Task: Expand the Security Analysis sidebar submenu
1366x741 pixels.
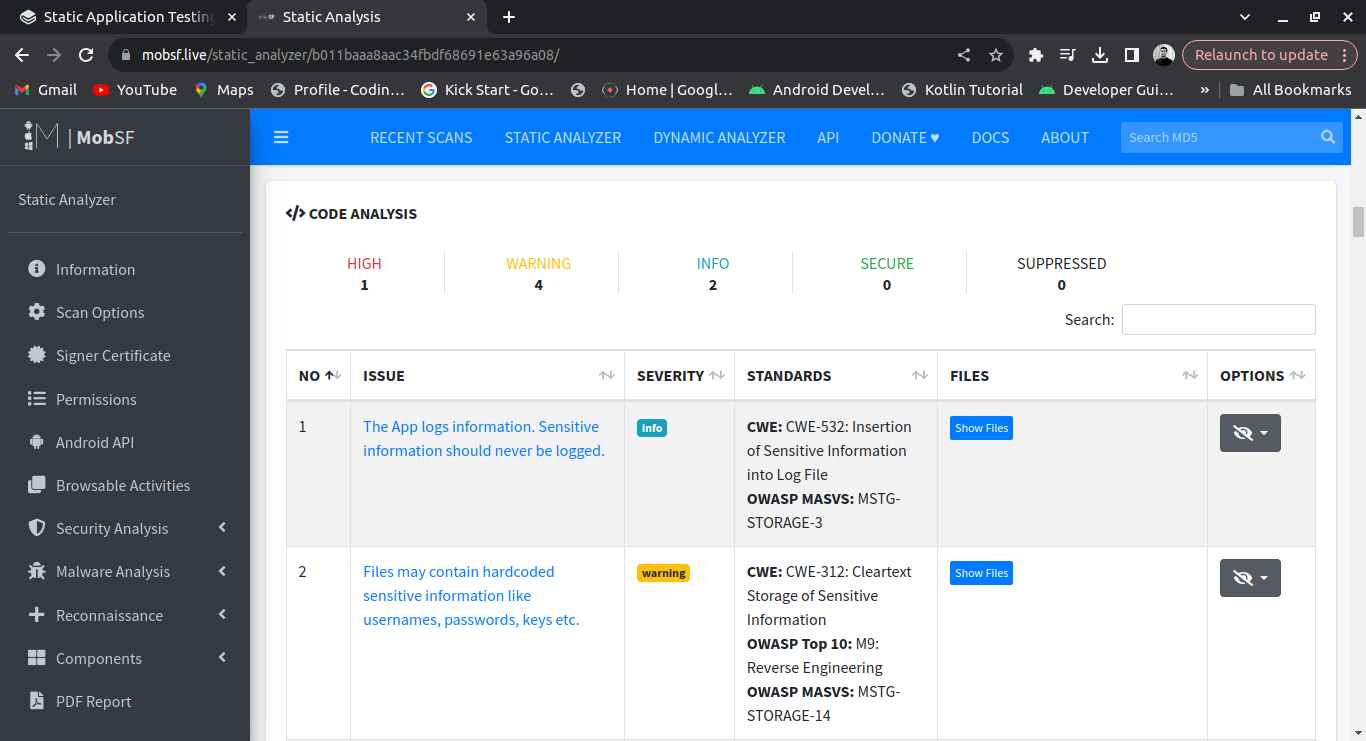Action: point(222,528)
